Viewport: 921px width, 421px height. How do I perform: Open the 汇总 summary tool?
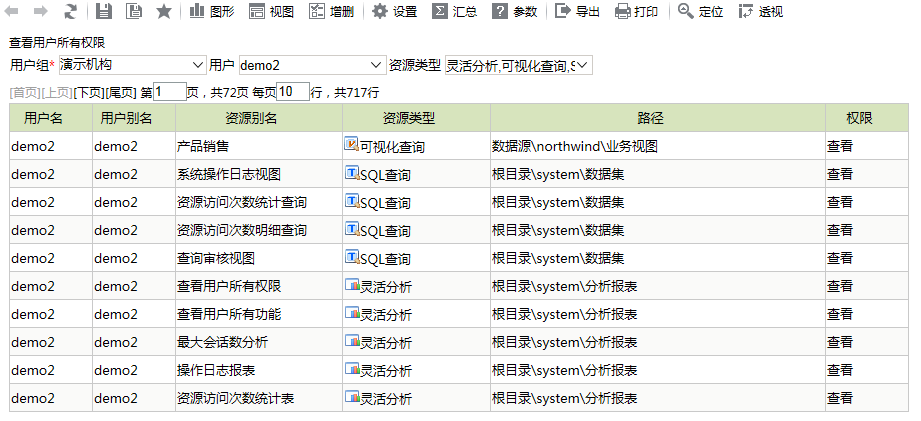(455, 11)
